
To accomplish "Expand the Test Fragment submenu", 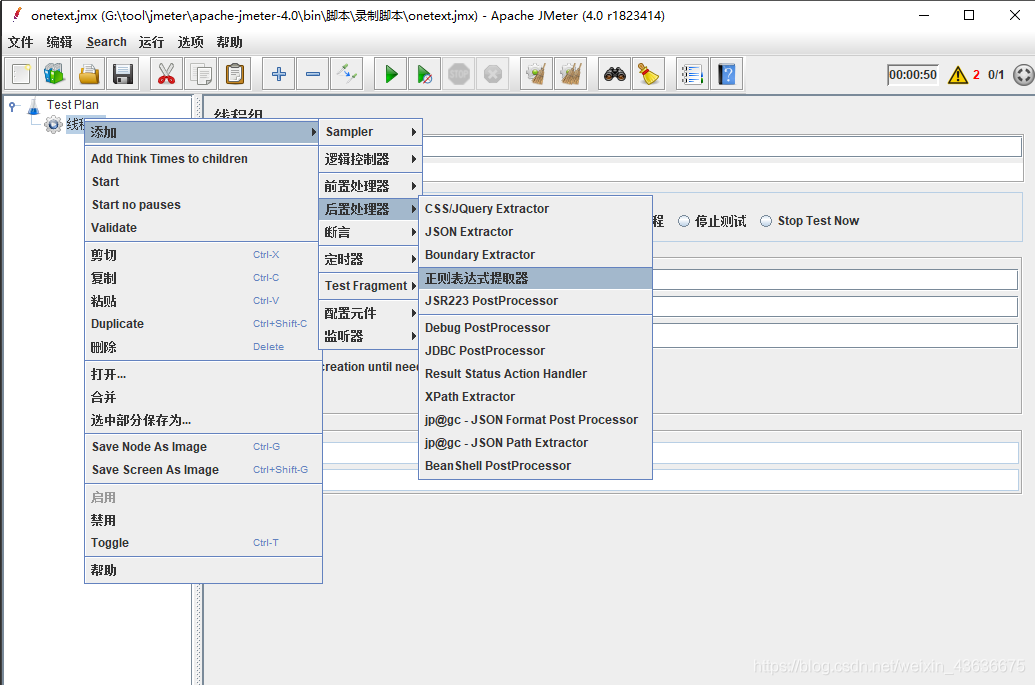I will pyautogui.click(x=370, y=286).
